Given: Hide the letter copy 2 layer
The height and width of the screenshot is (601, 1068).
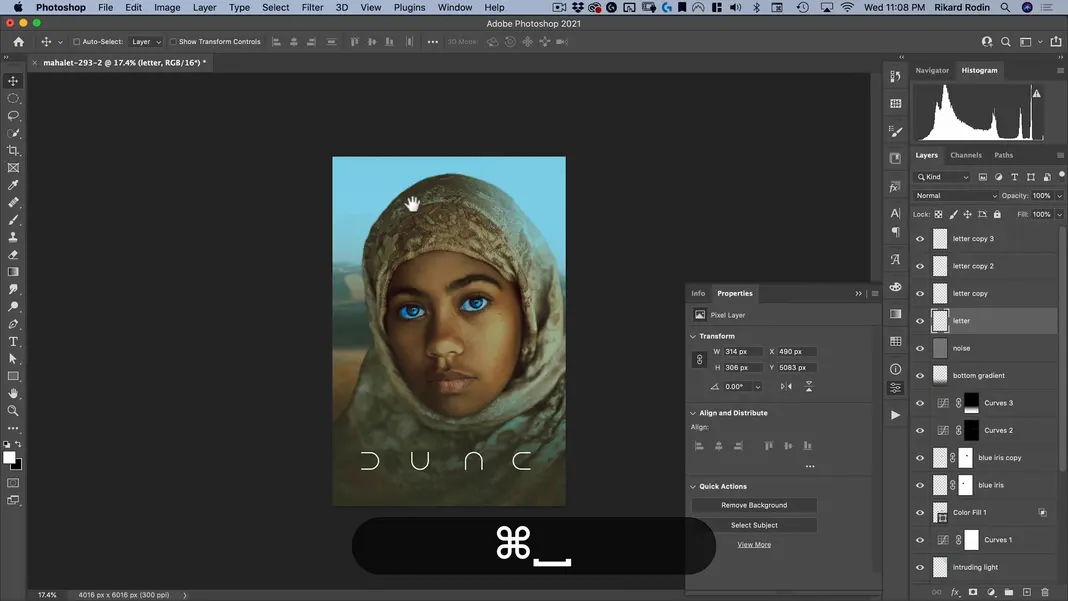Looking at the screenshot, I should coord(920,266).
